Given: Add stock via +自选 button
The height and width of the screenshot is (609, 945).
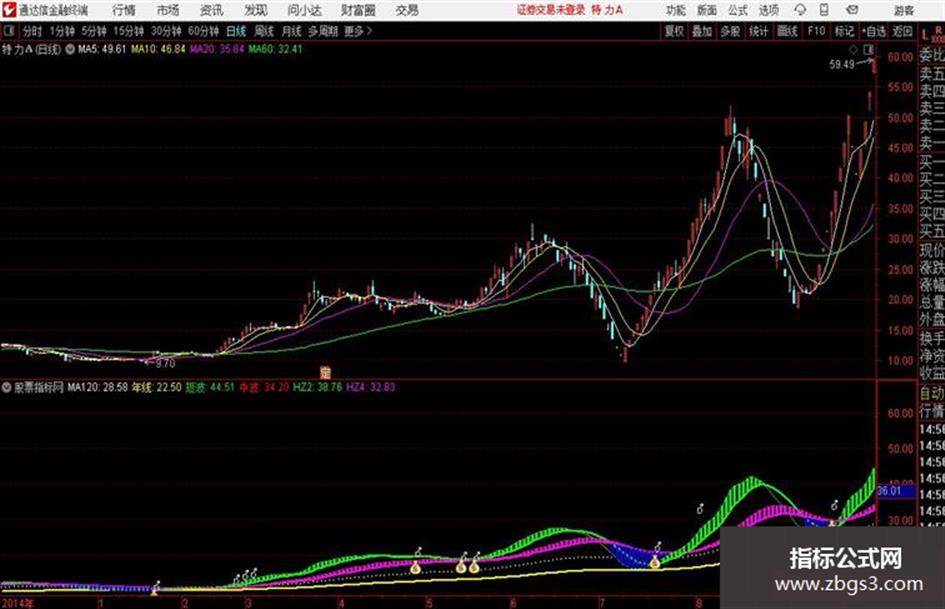Looking at the screenshot, I should point(874,31).
